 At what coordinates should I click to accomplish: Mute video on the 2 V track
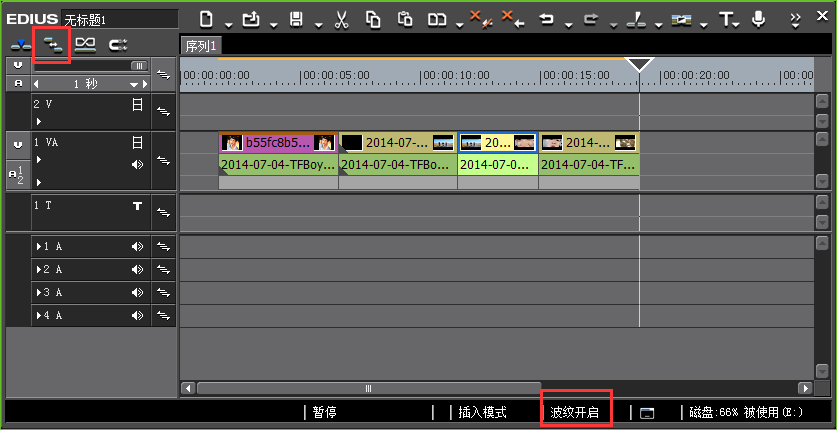(x=138, y=105)
